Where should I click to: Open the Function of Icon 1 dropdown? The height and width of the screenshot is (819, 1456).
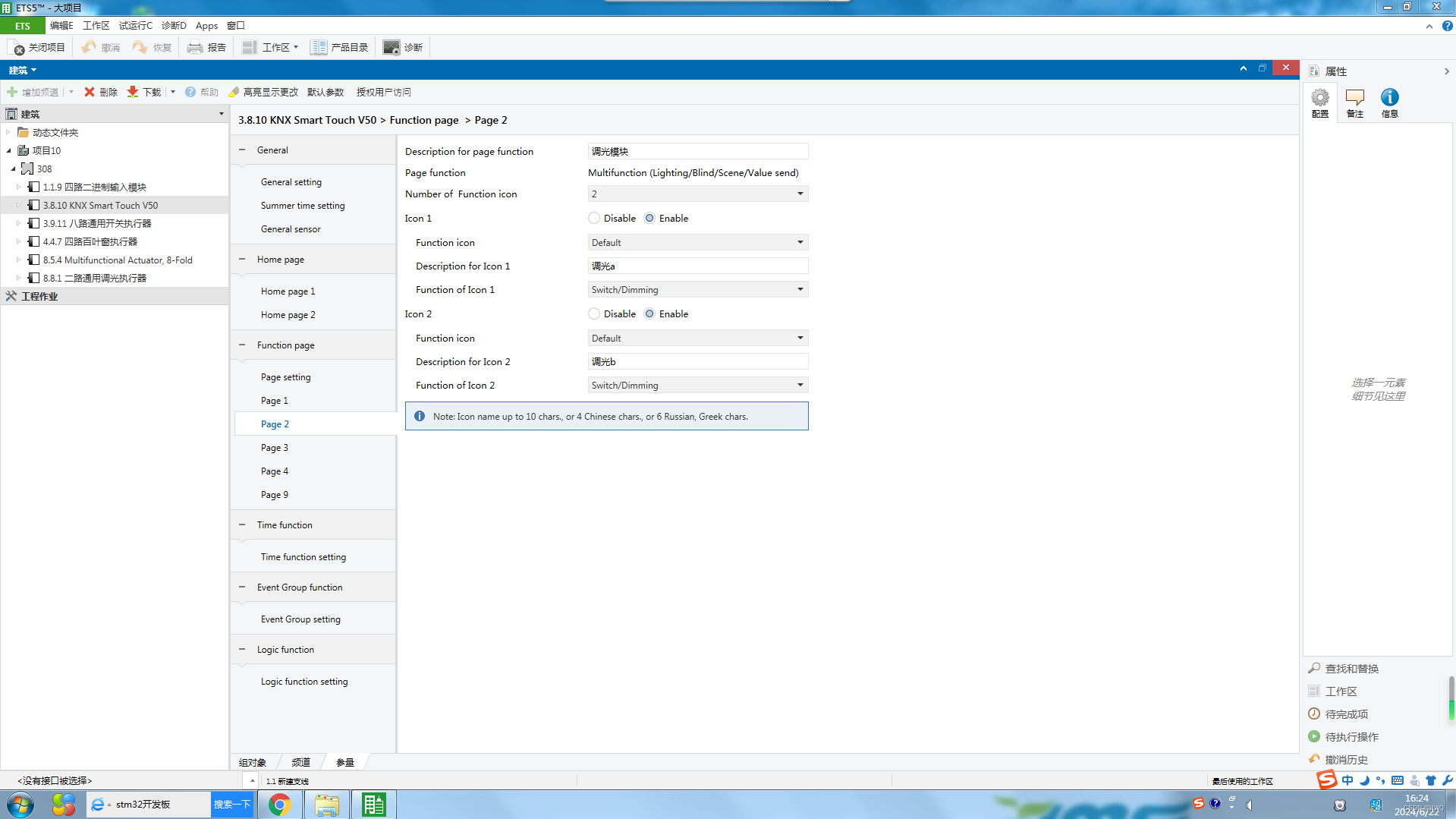697,289
